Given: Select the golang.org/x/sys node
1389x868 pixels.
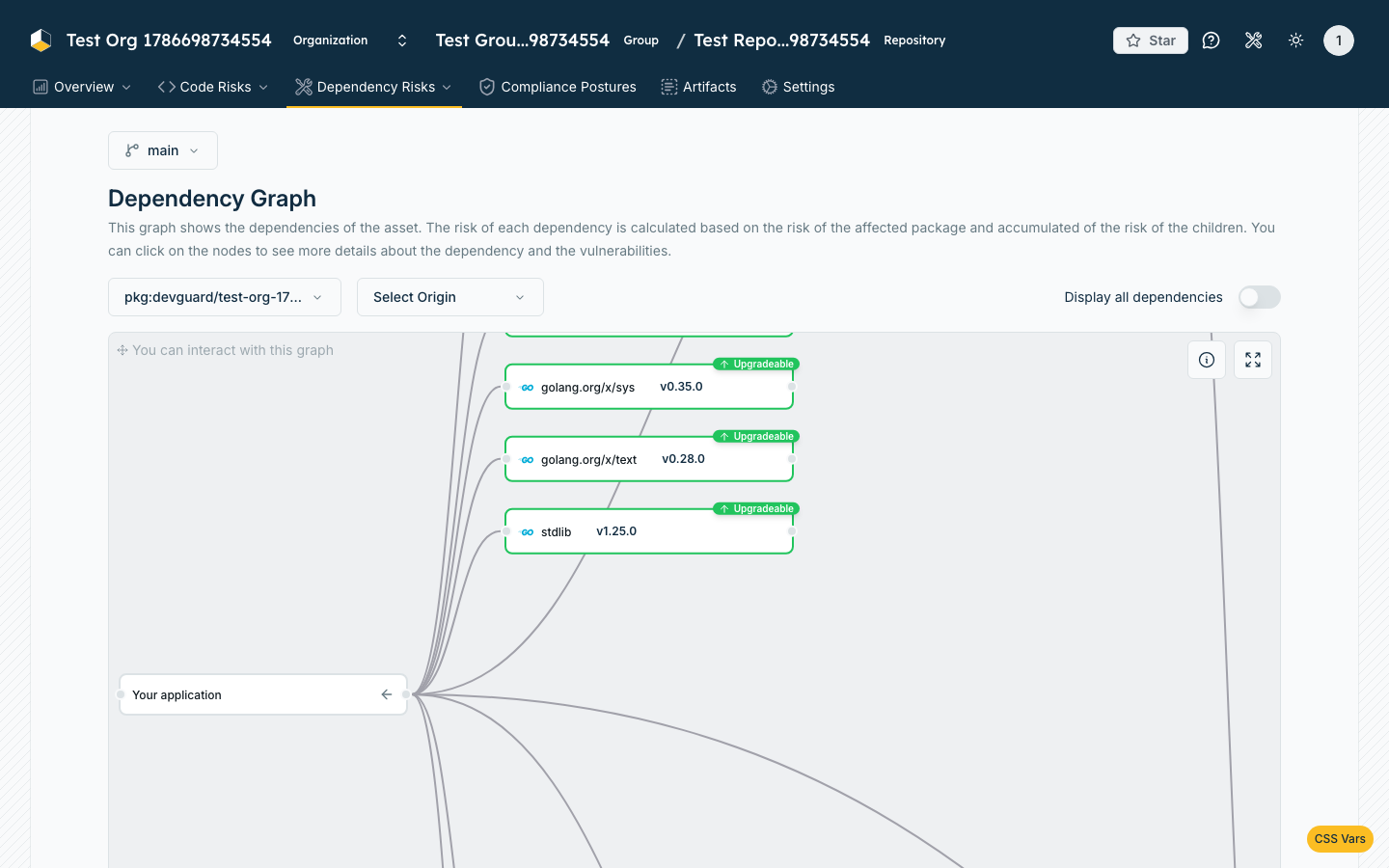Looking at the screenshot, I should click(x=649, y=387).
